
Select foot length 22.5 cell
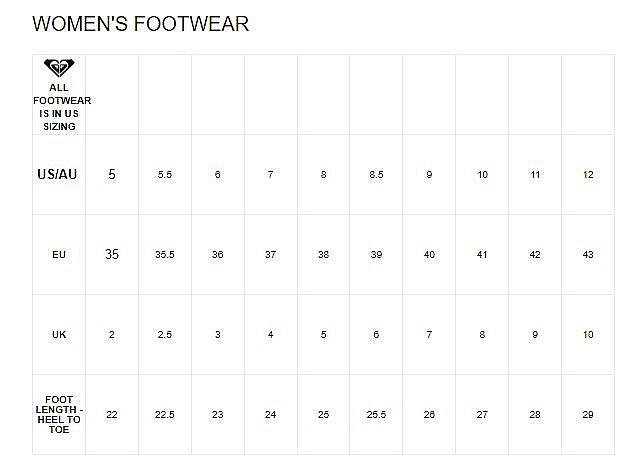click(165, 414)
